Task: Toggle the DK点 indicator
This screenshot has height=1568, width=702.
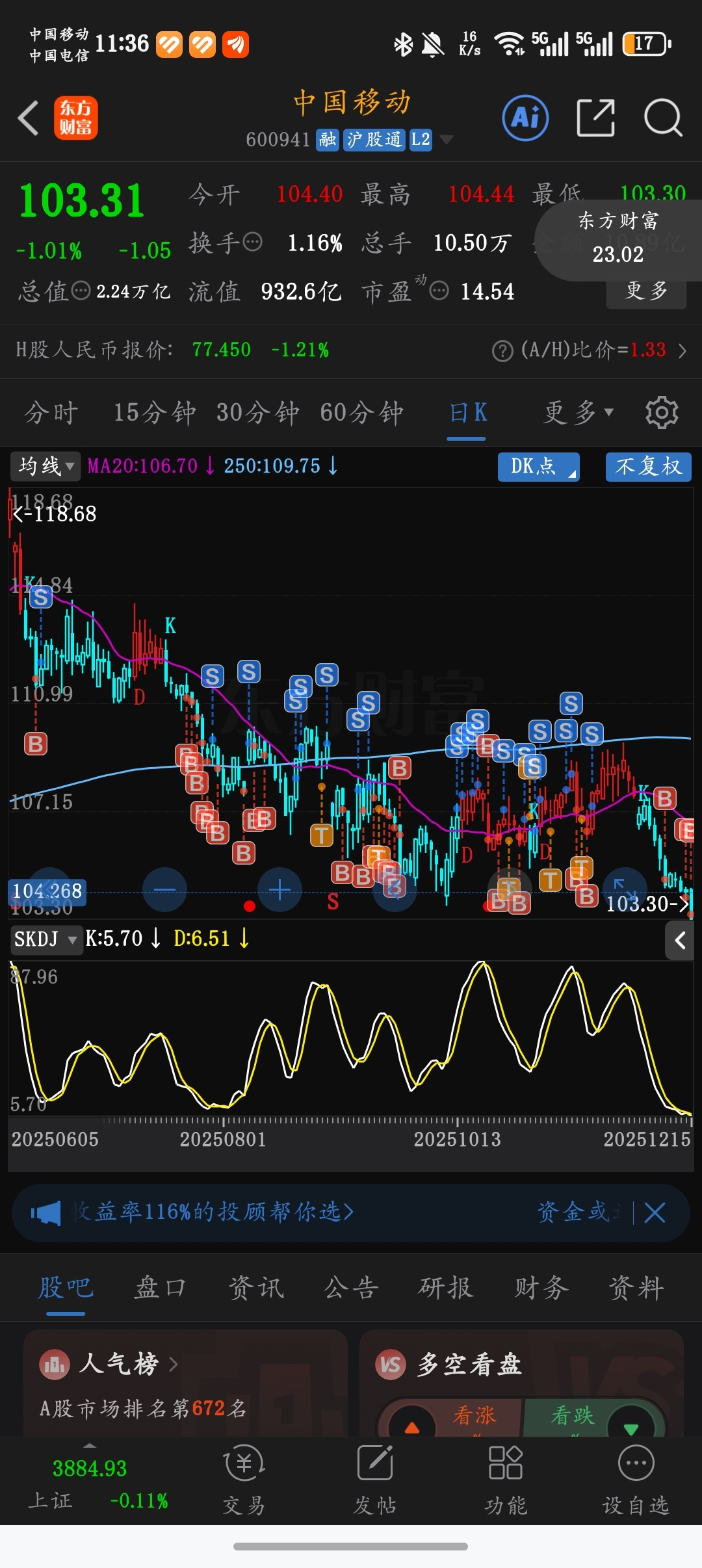Action: coord(538,467)
